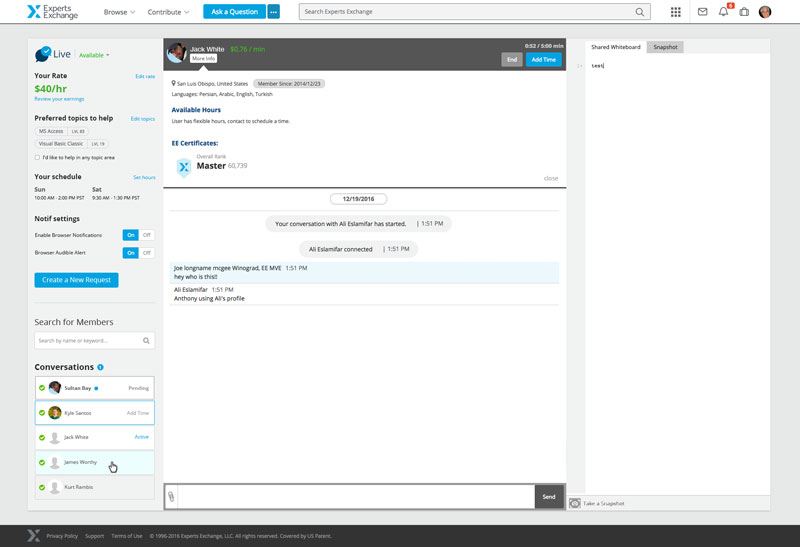Image resolution: width=800 pixels, height=547 pixels.
Task: Click Privacy Policy in the footer
Action: (62, 536)
